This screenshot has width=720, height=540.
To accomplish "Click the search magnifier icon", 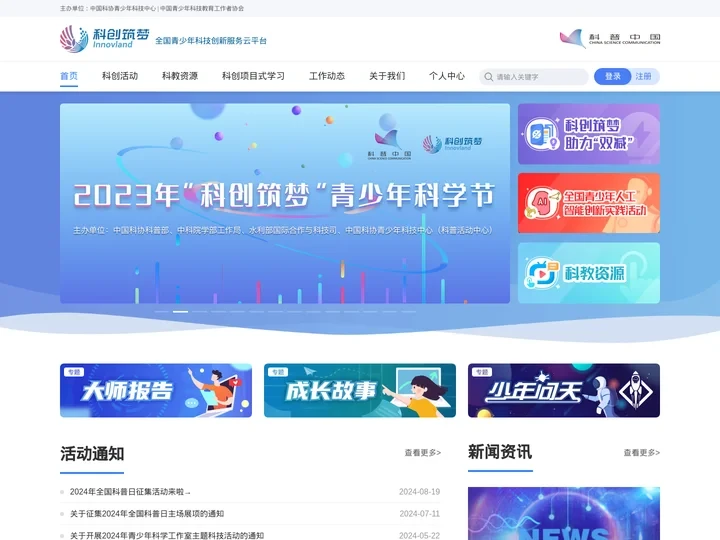I will click(489, 77).
